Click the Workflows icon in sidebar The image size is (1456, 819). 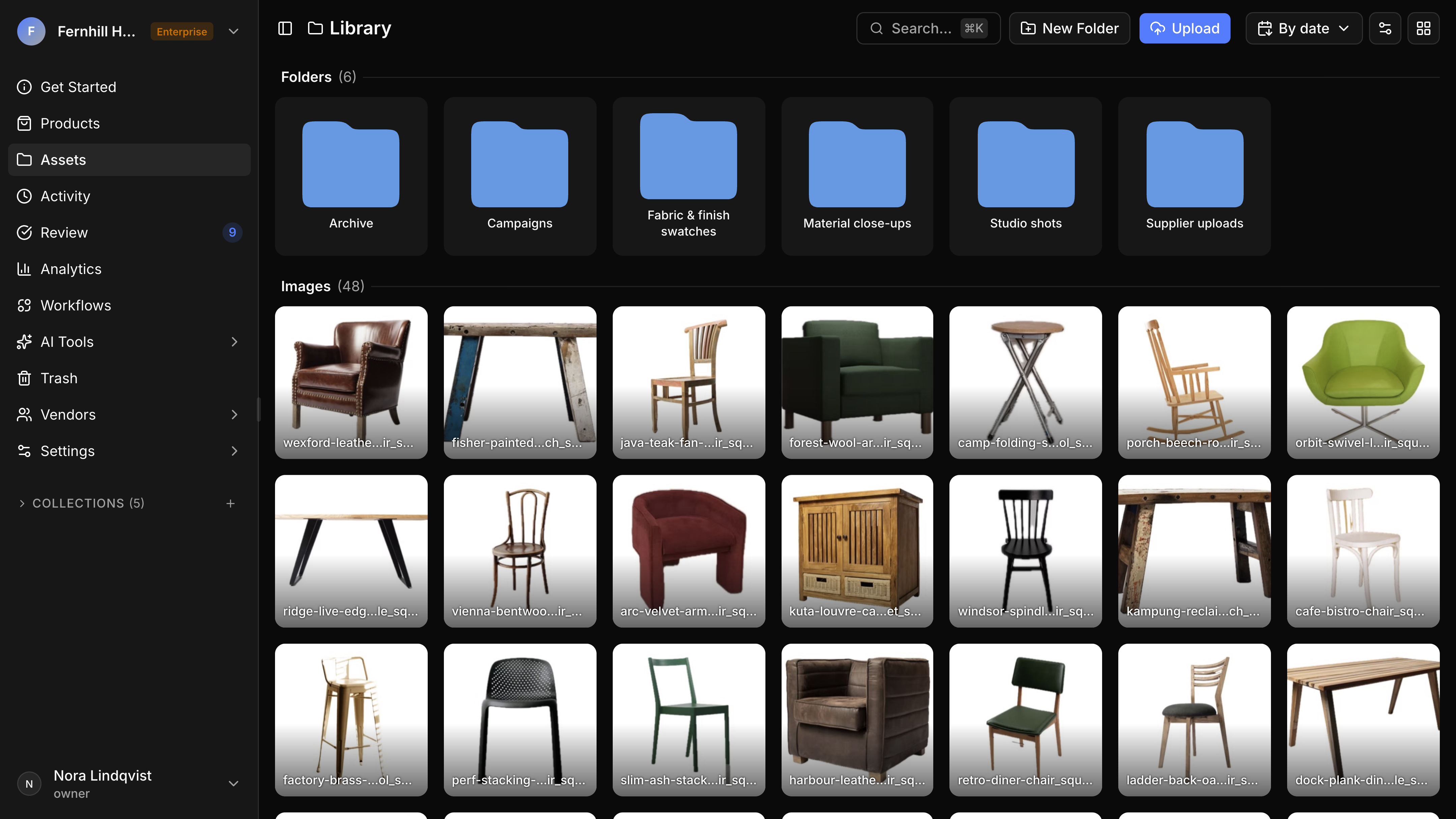(24, 305)
